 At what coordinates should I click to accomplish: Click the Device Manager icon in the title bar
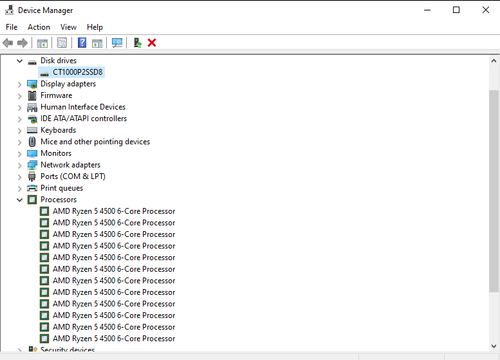[9, 10]
